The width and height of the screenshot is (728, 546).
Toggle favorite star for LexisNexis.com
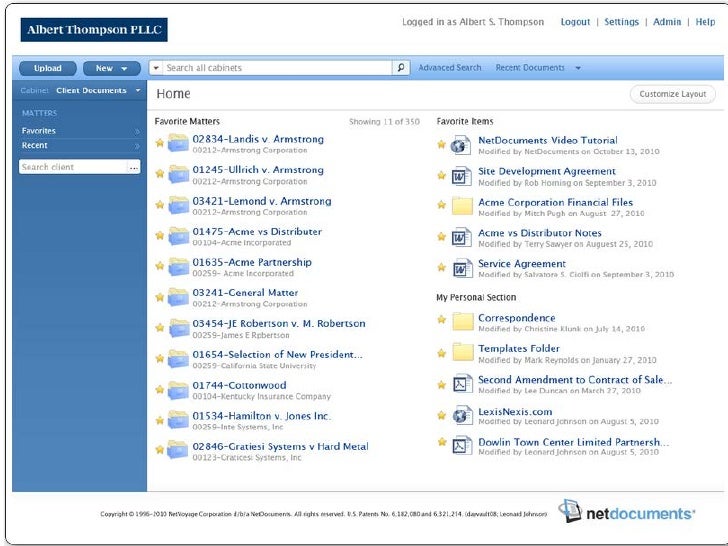tap(442, 415)
